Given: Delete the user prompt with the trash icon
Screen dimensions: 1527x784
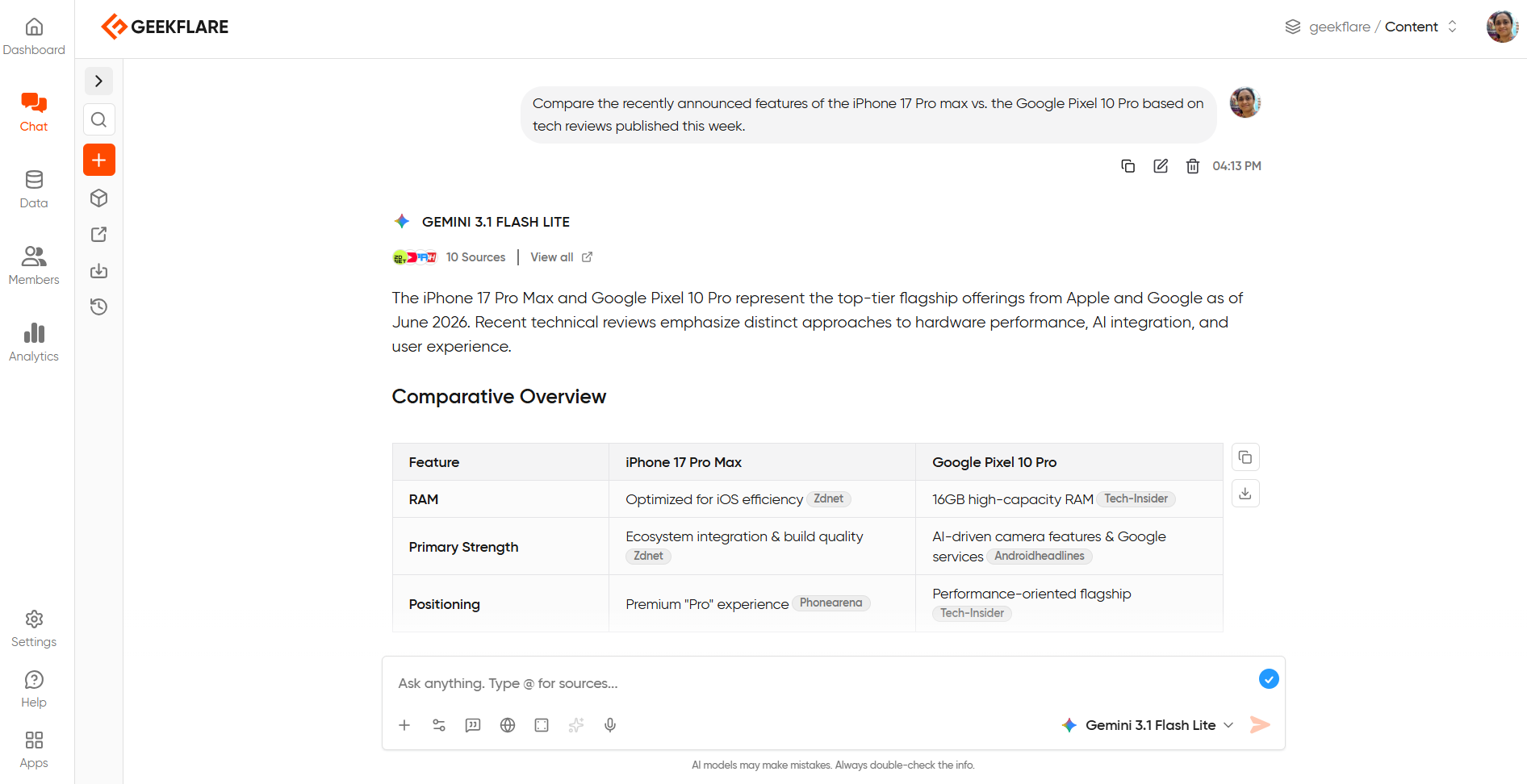Looking at the screenshot, I should pos(1192,166).
